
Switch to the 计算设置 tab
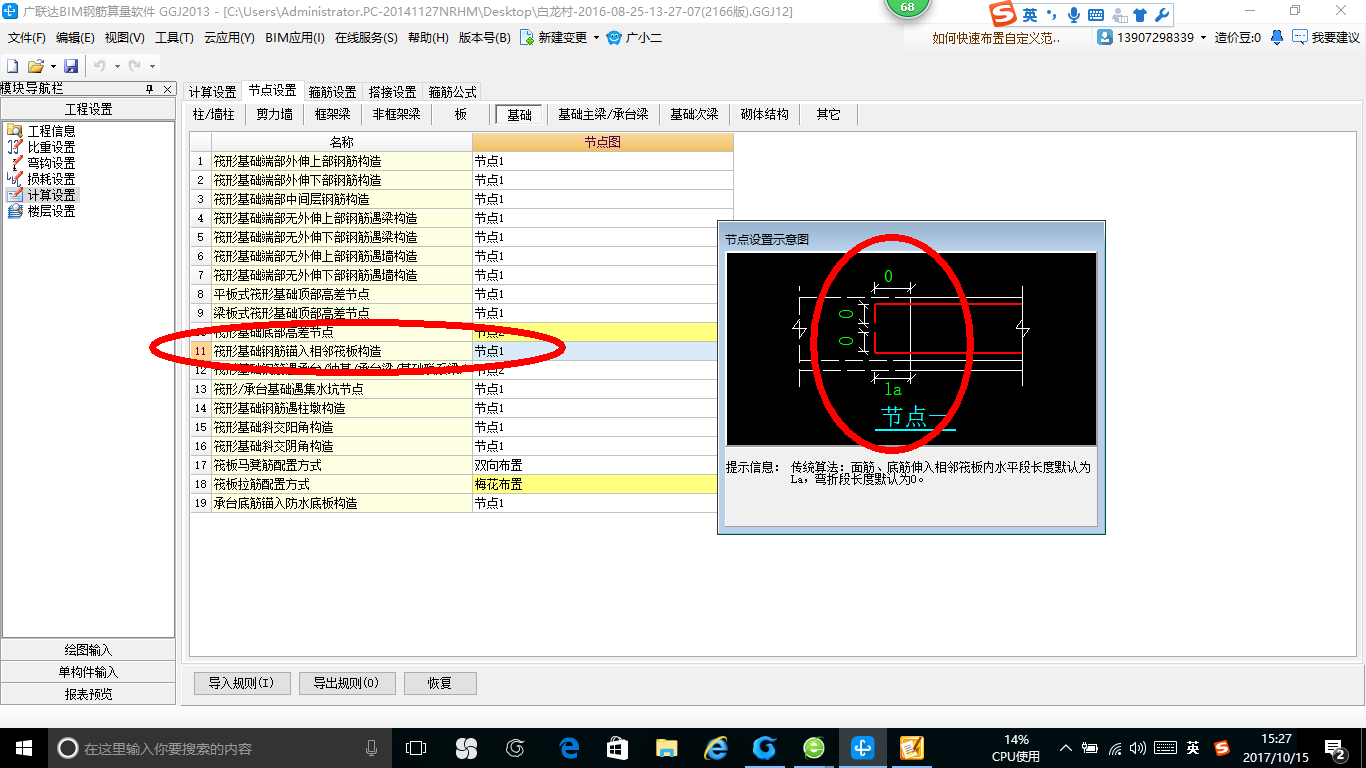(x=213, y=92)
